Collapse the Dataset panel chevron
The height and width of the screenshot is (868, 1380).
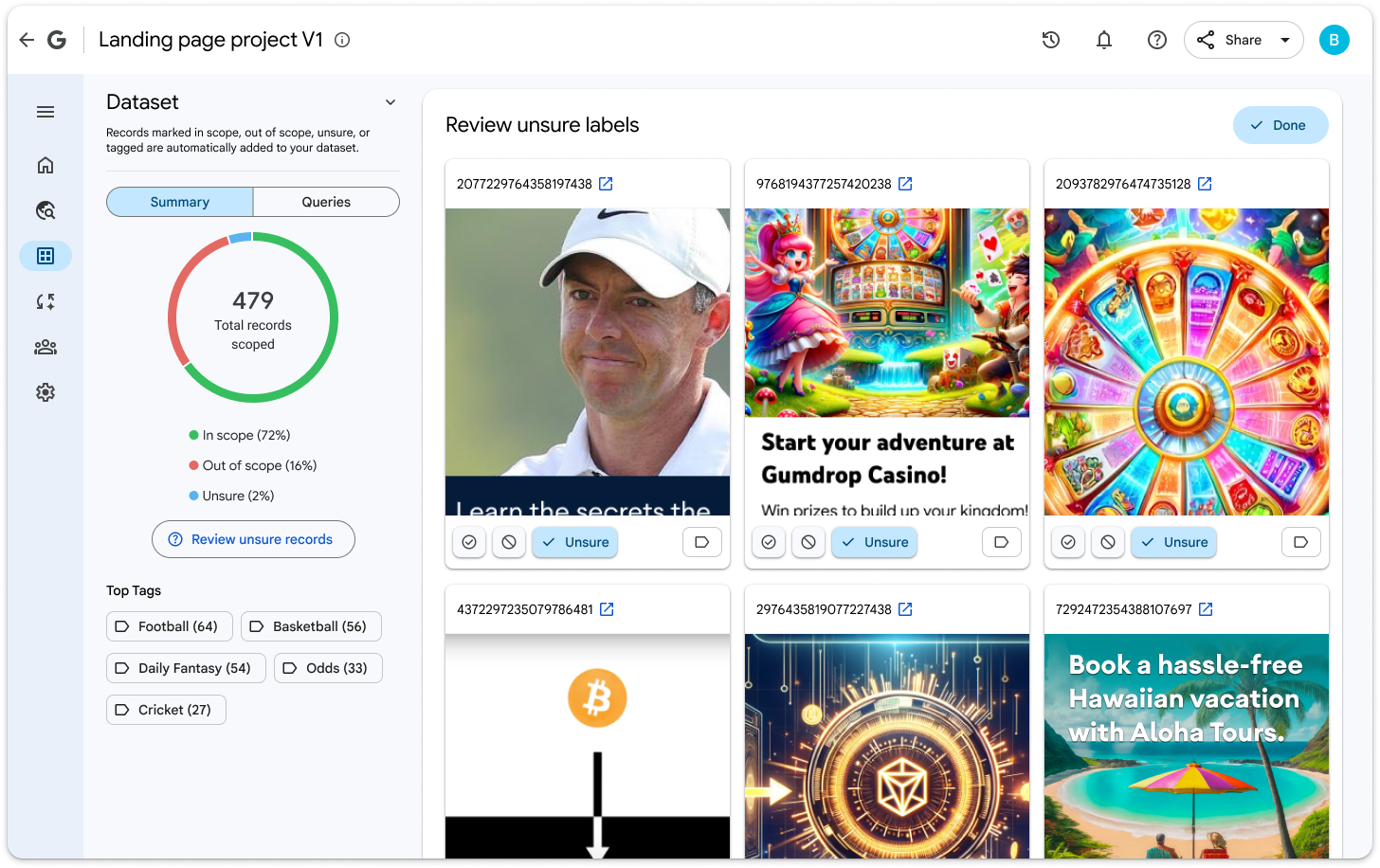pyautogui.click(x=390, y=102)
